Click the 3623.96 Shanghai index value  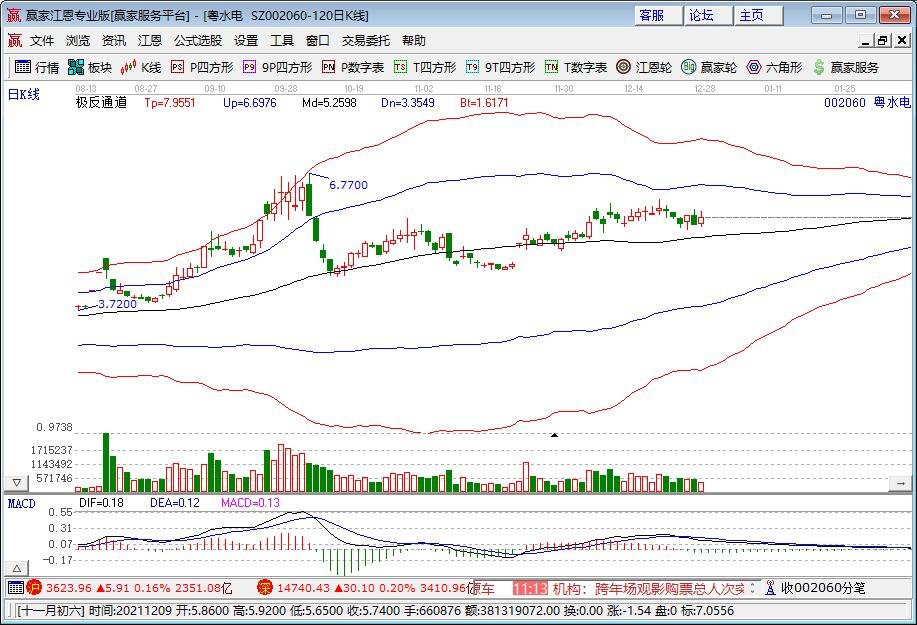[x=69, y=588]
